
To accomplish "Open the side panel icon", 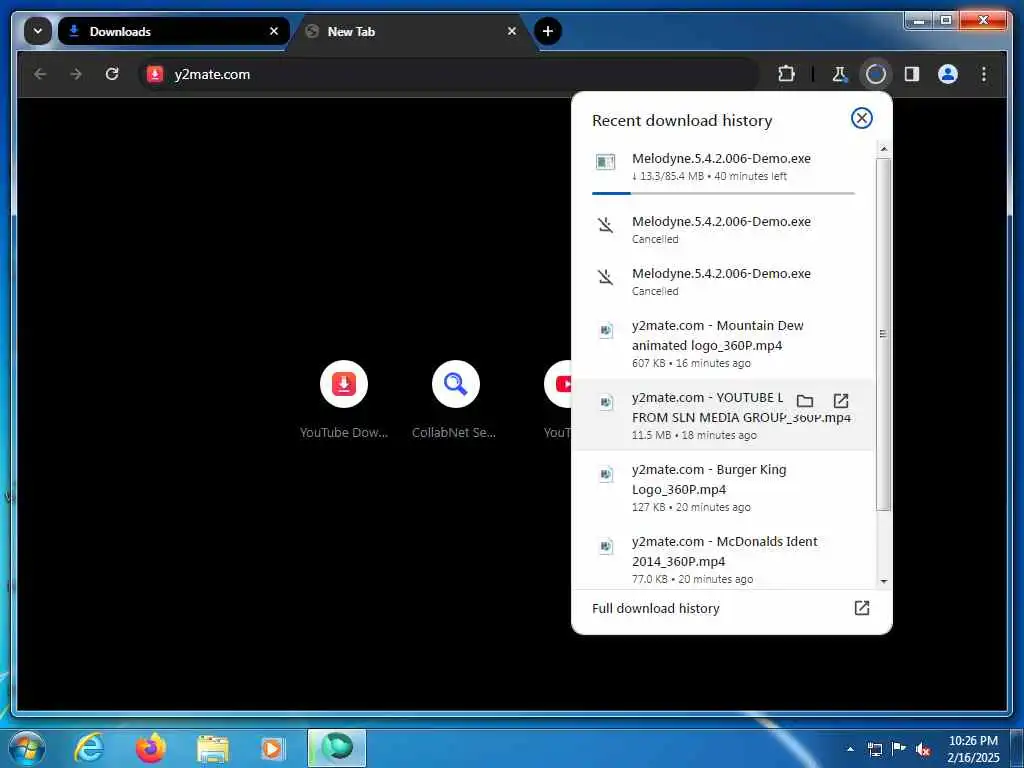I will (912, 74).
